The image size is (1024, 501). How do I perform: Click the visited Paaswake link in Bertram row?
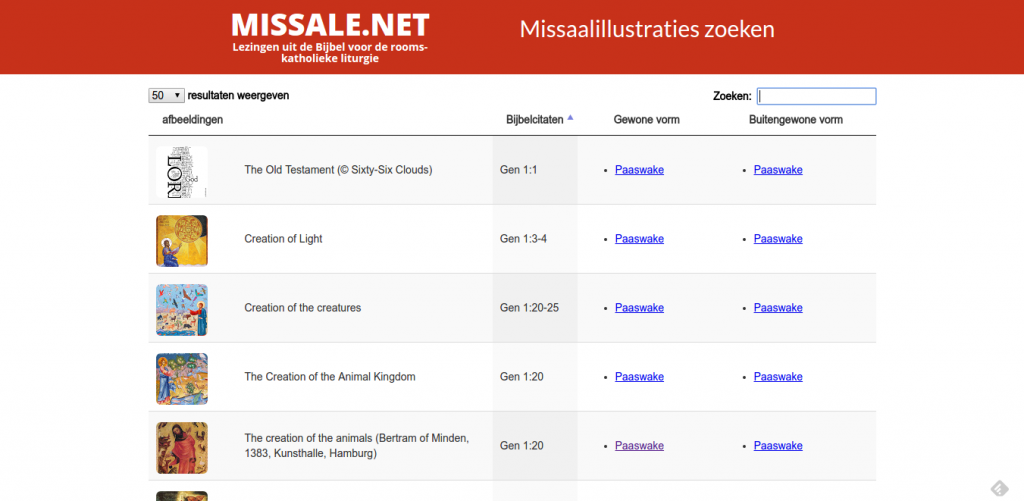(x=639, y=445)
